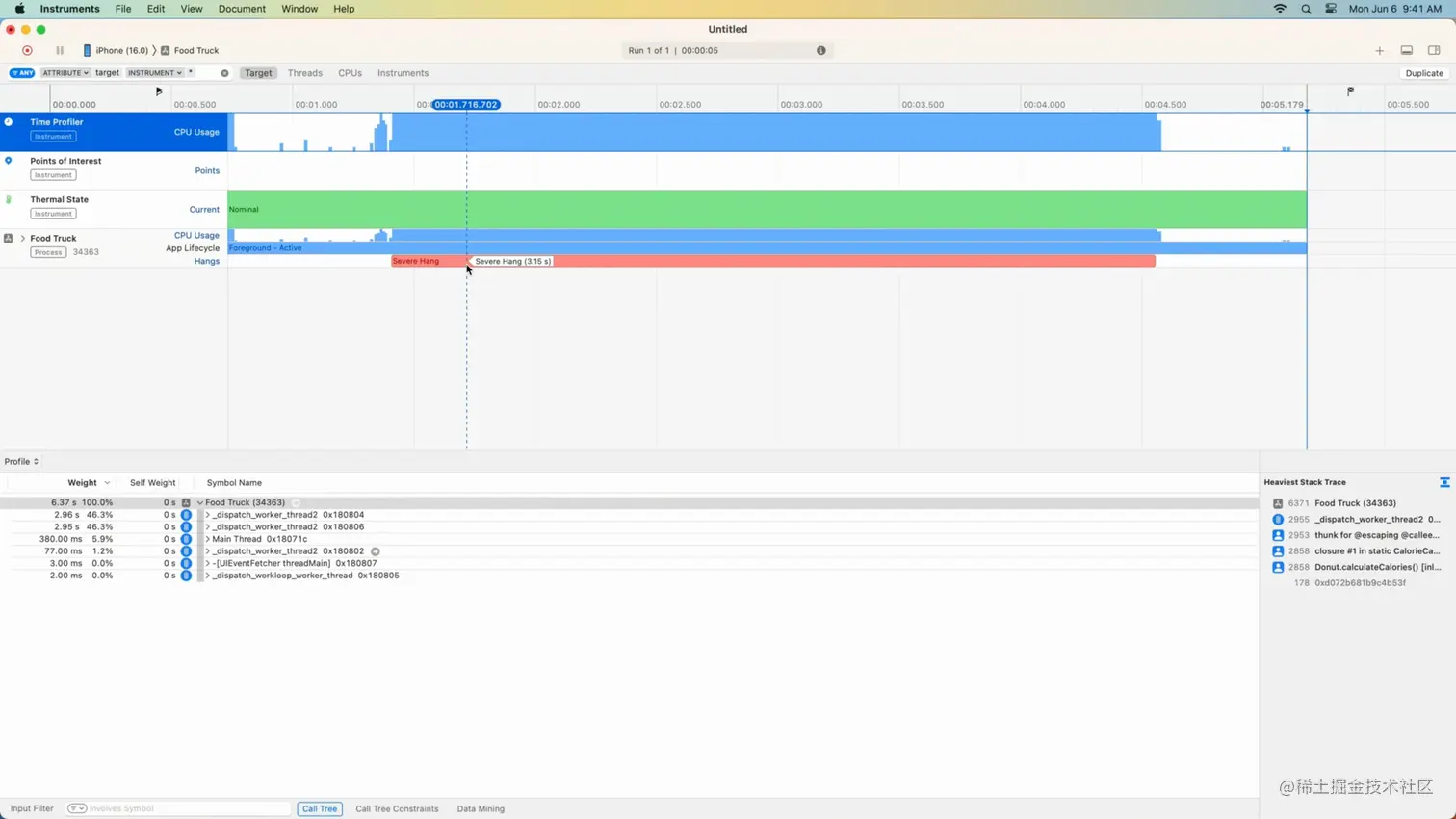Click the start flag on timeline ruler
Screen dimensions: 1456x819
(x=159, y=91)
